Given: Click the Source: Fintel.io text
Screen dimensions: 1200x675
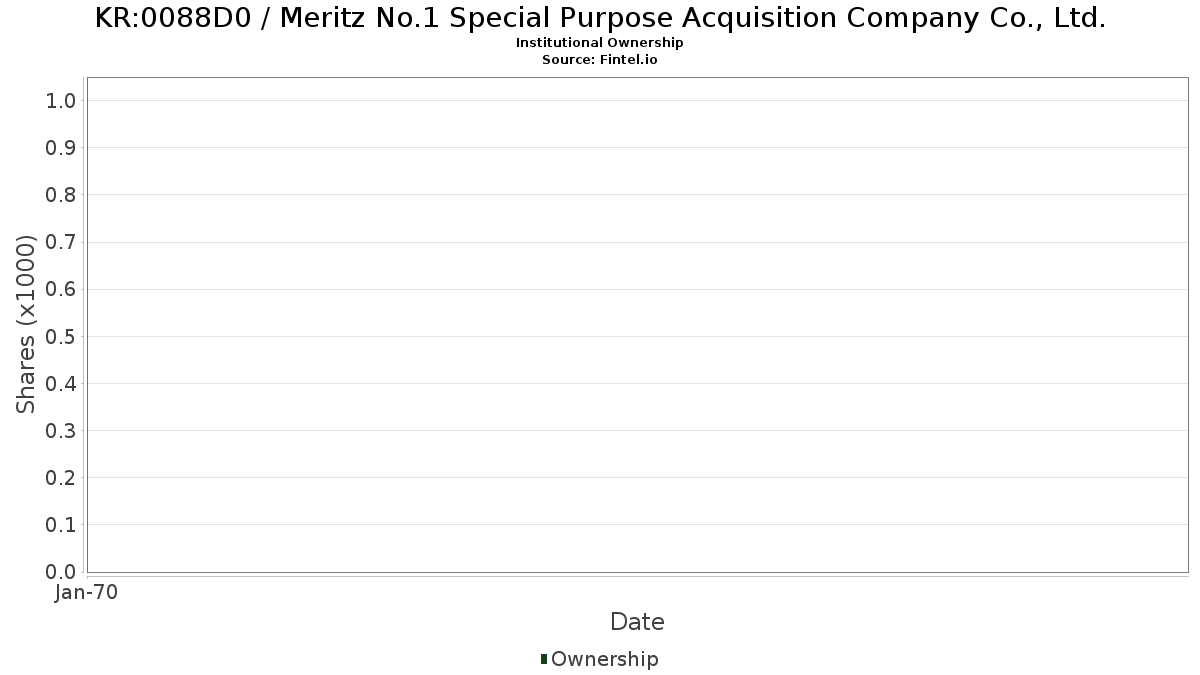Looking at the screenshot, I should [x=599, y=59].
